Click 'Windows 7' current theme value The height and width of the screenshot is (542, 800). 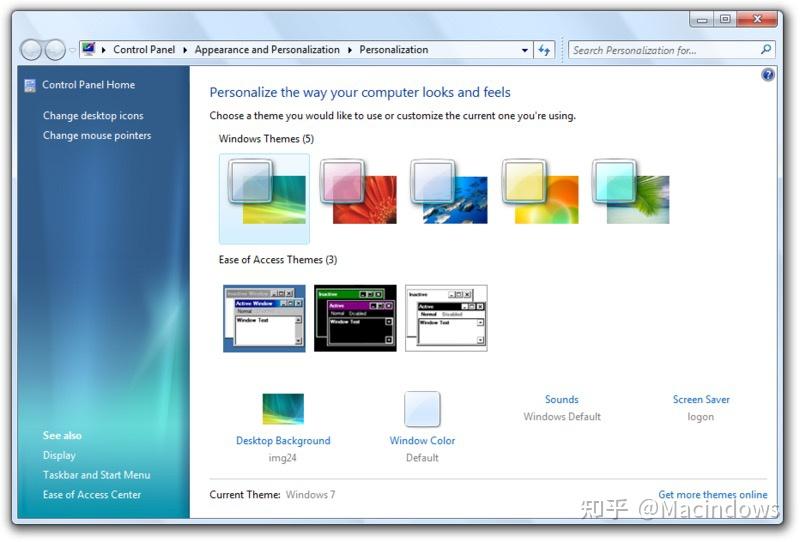[x=311, y=495]
